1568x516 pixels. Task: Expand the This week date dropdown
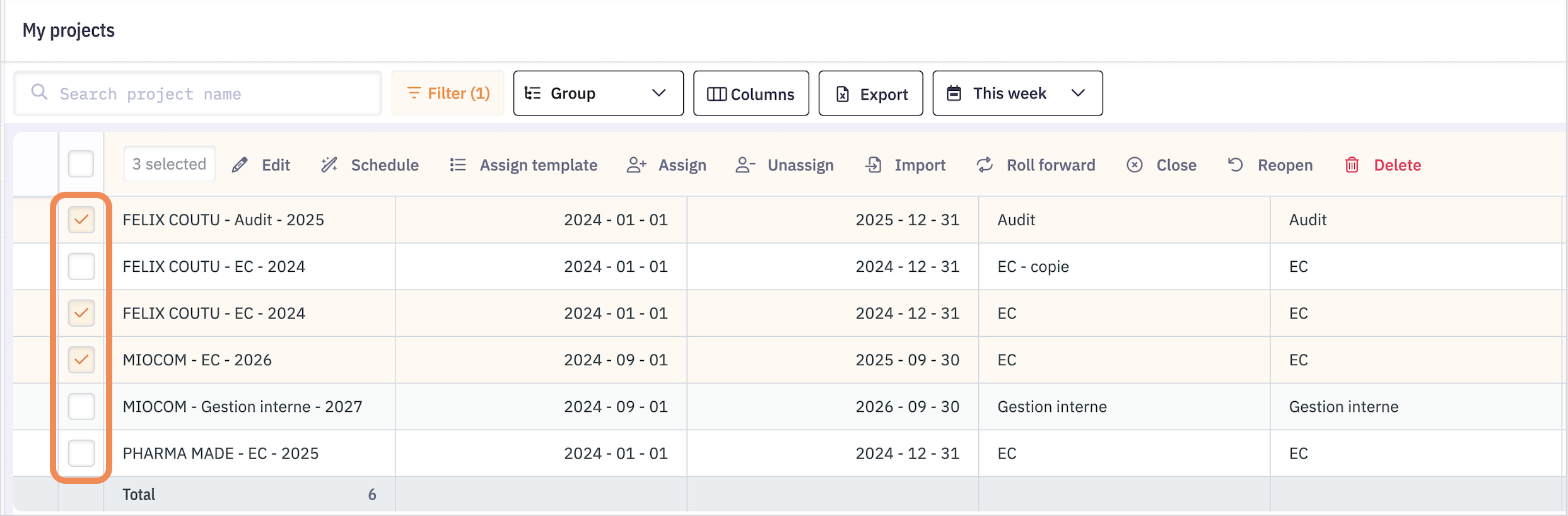[x=1017, y=93]
